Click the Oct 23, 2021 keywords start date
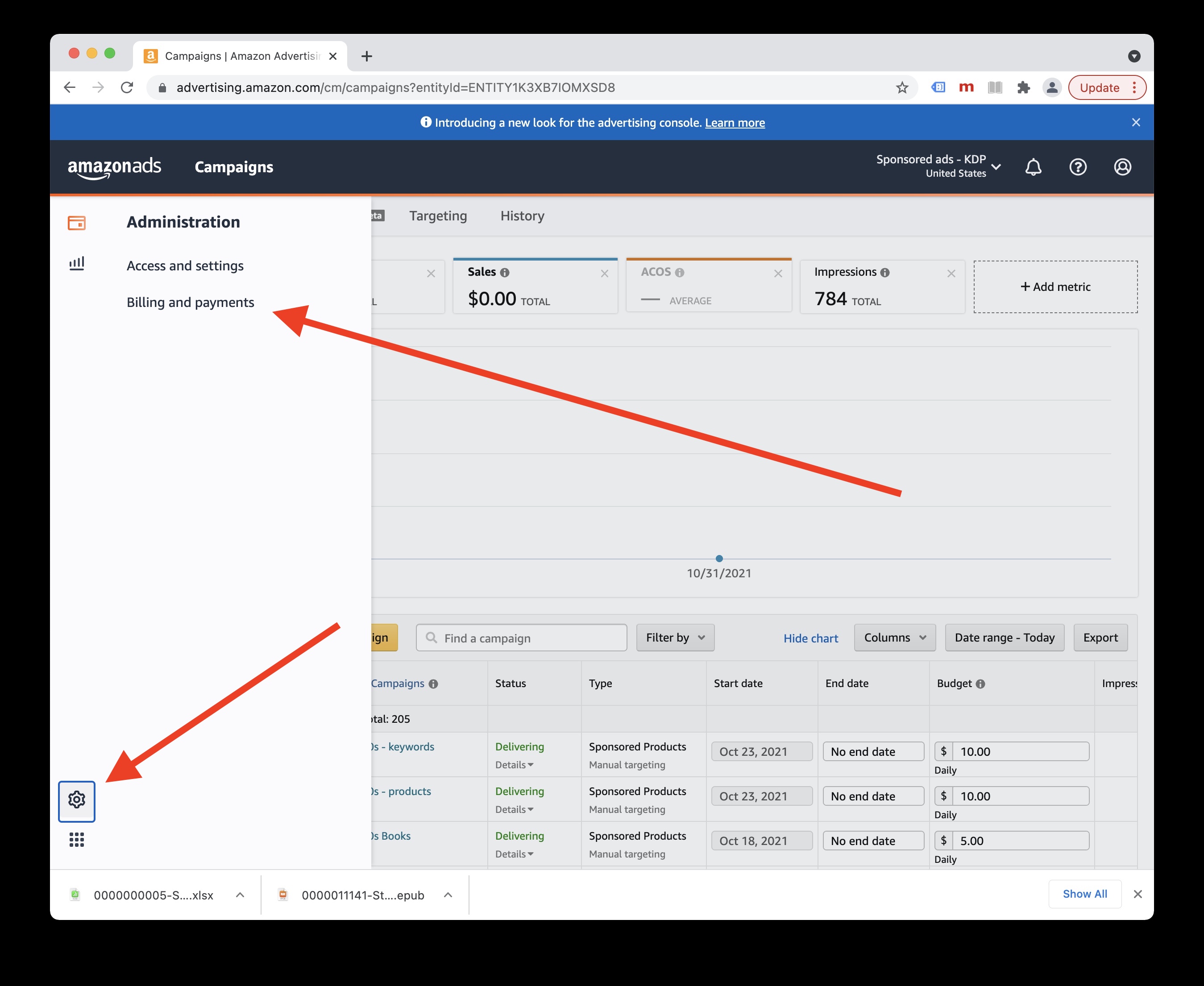 (x=761, y=751)
